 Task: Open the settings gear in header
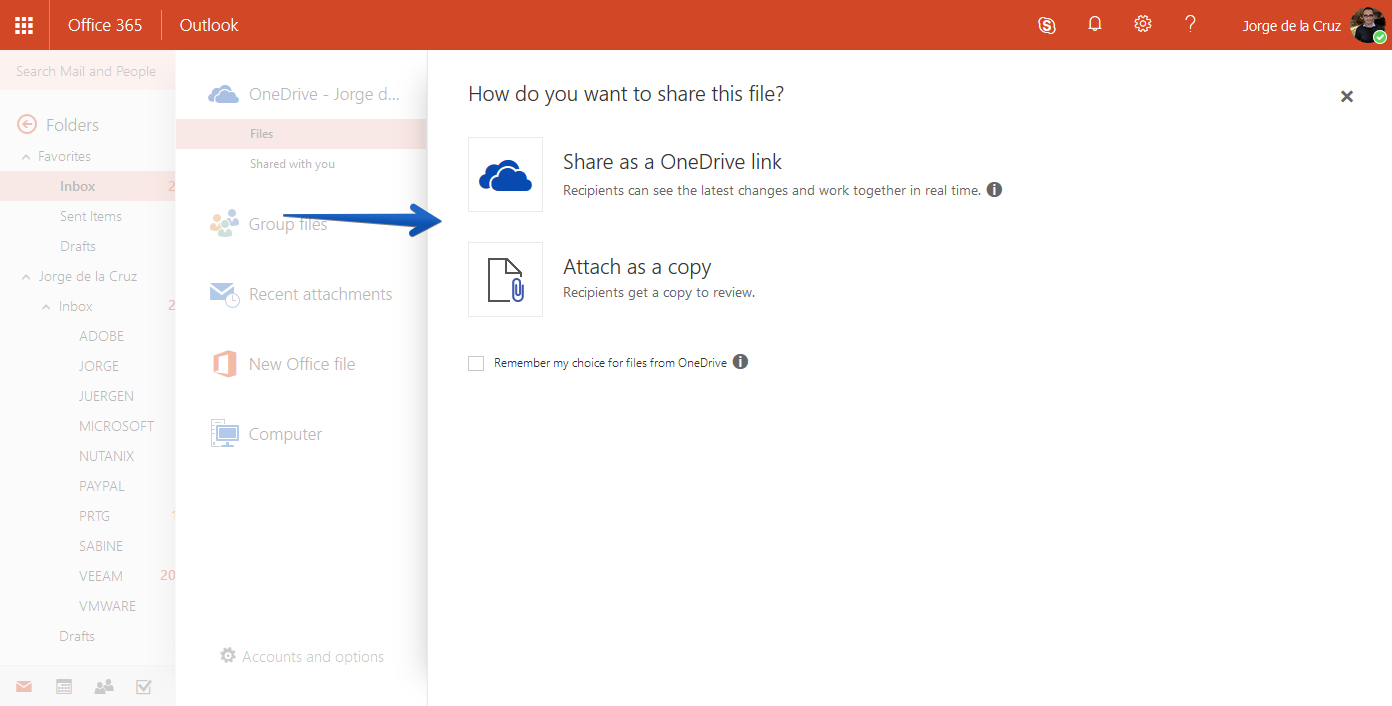(x=1143, y=24)
